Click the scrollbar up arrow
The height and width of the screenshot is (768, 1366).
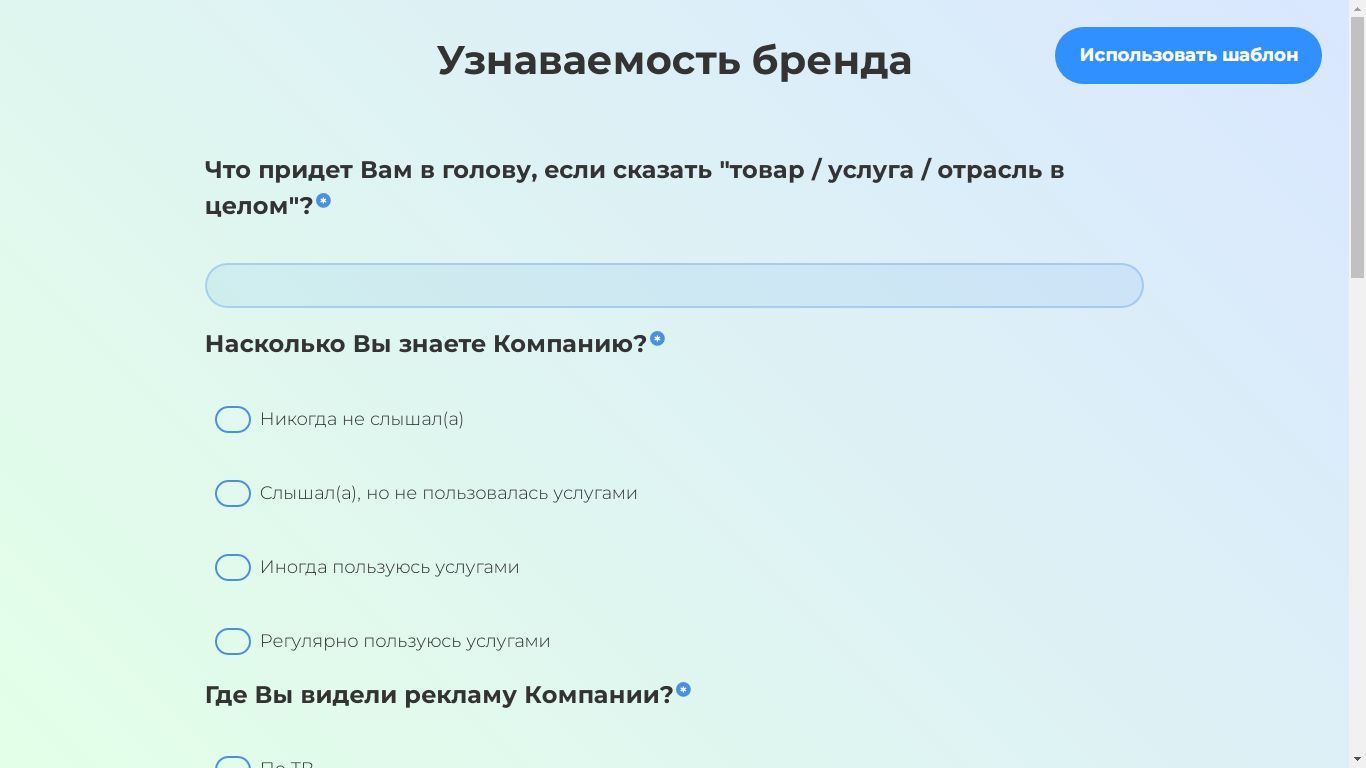[1357, 8]
